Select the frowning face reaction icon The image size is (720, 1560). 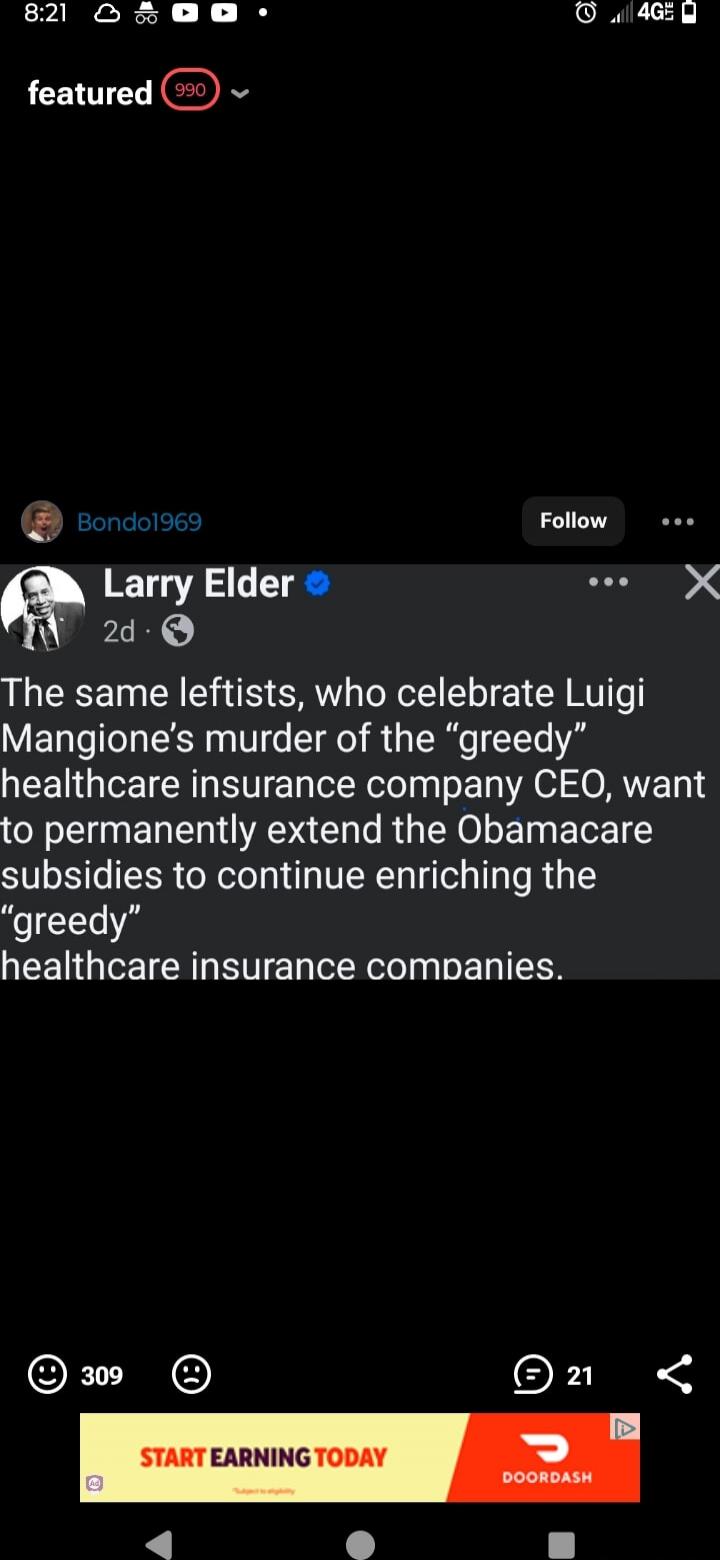pyautogui.click(x=192, y=1374)
